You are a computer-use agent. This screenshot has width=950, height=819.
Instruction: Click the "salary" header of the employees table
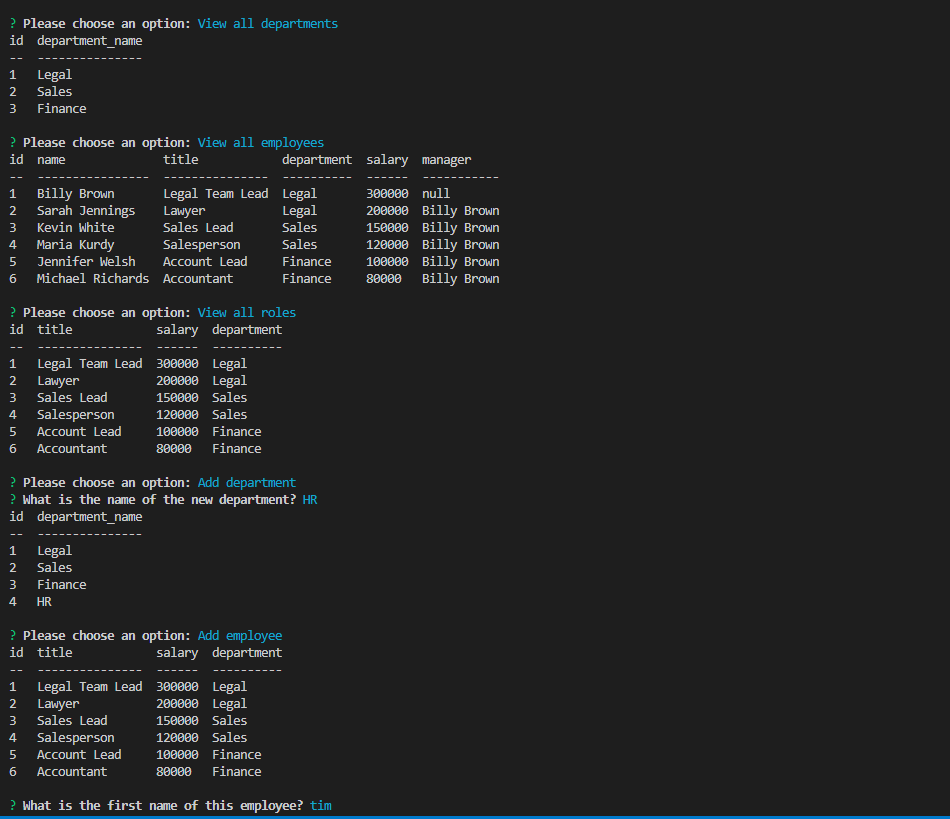point(387,160)
